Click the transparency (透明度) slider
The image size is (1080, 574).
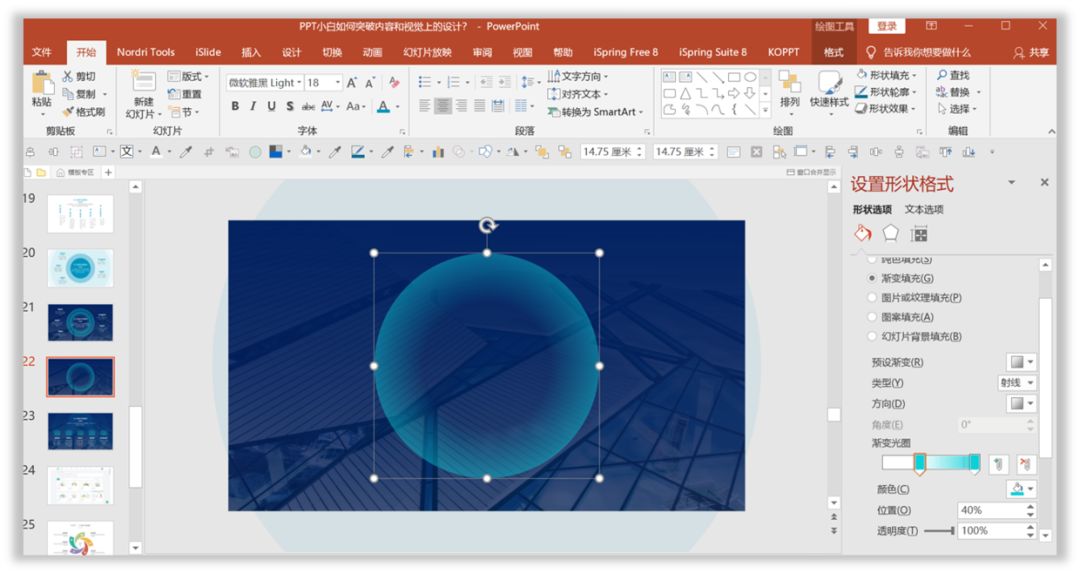[939, 531]
